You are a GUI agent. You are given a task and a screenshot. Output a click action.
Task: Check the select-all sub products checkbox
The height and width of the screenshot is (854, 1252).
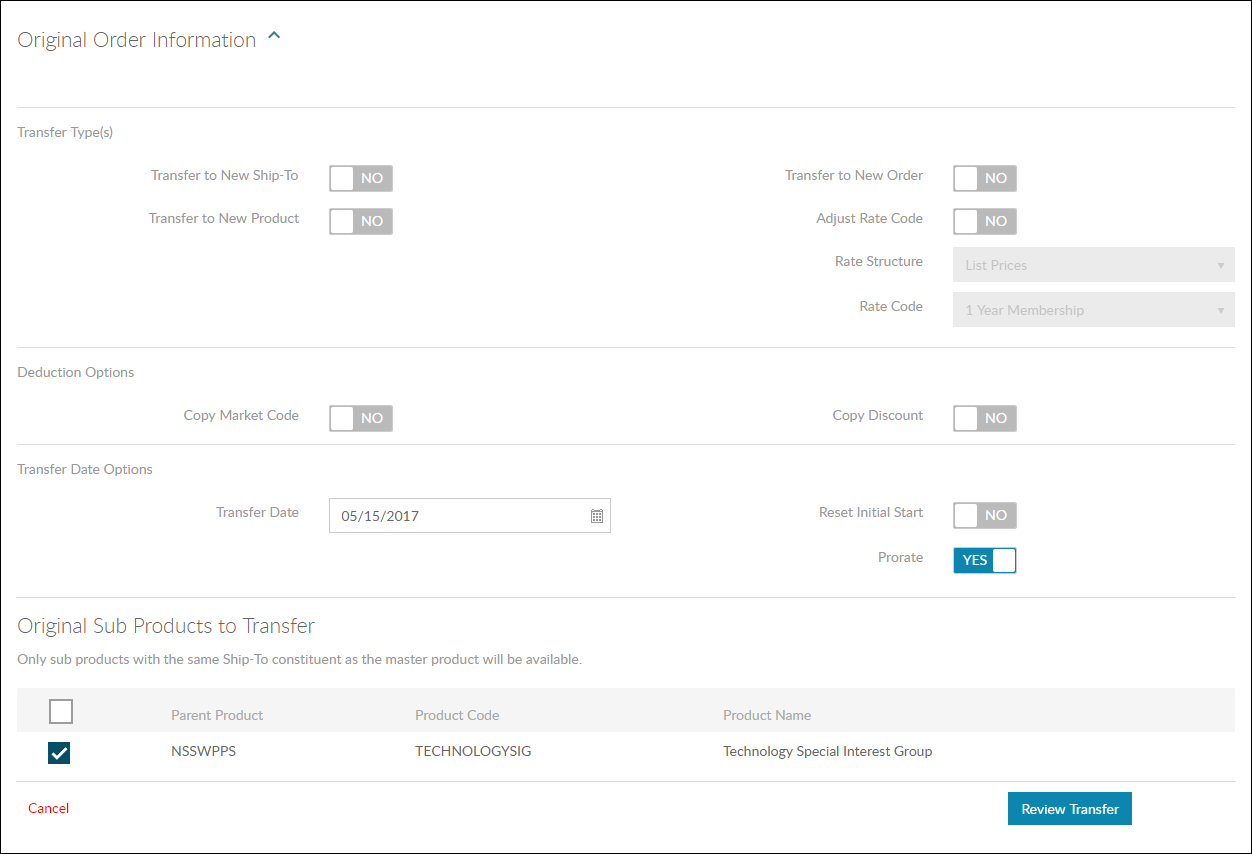point(61,711)
